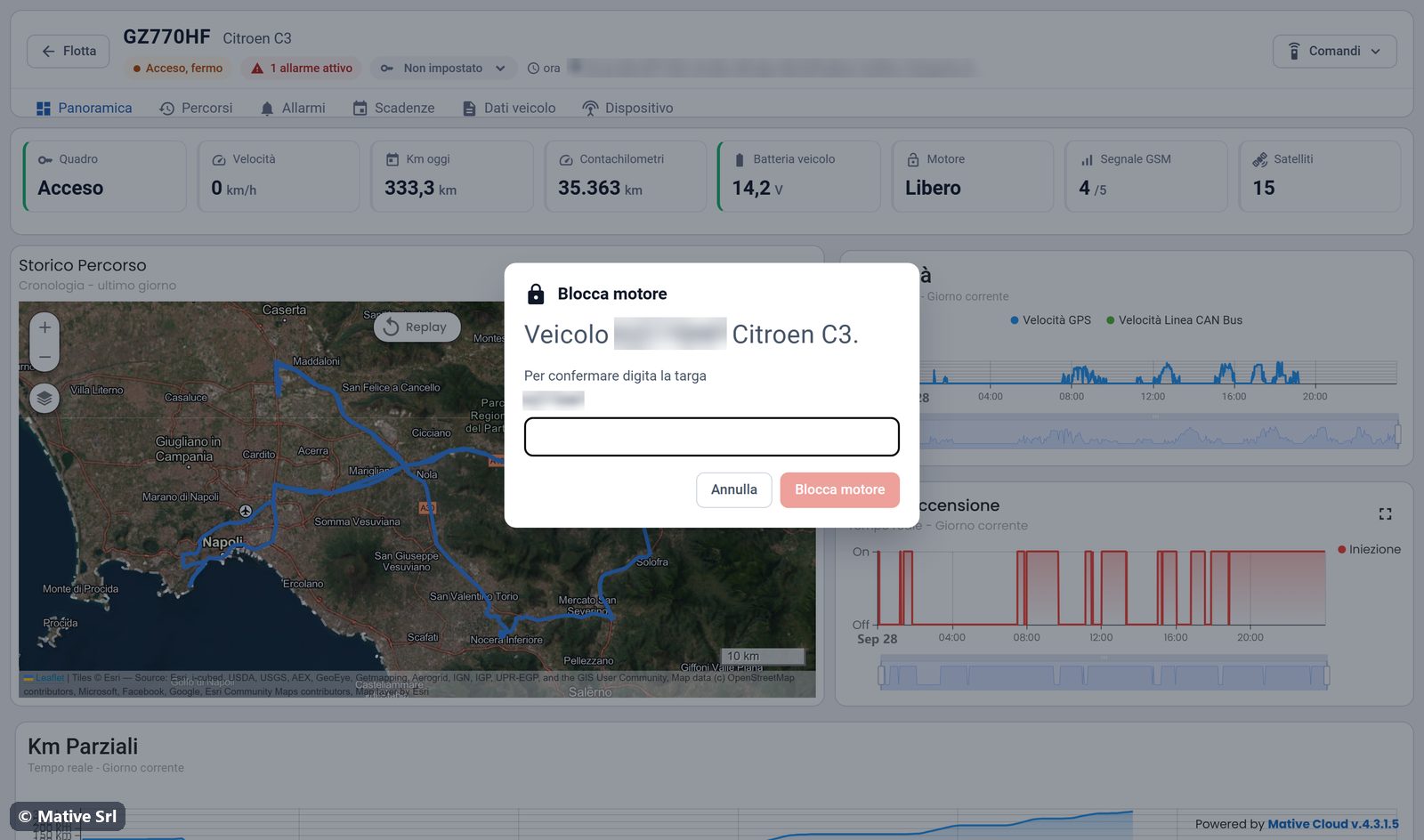1424x840 pixels.
Task: Click the key icon beside Non impostato
Action: click(x=387, y=69)
